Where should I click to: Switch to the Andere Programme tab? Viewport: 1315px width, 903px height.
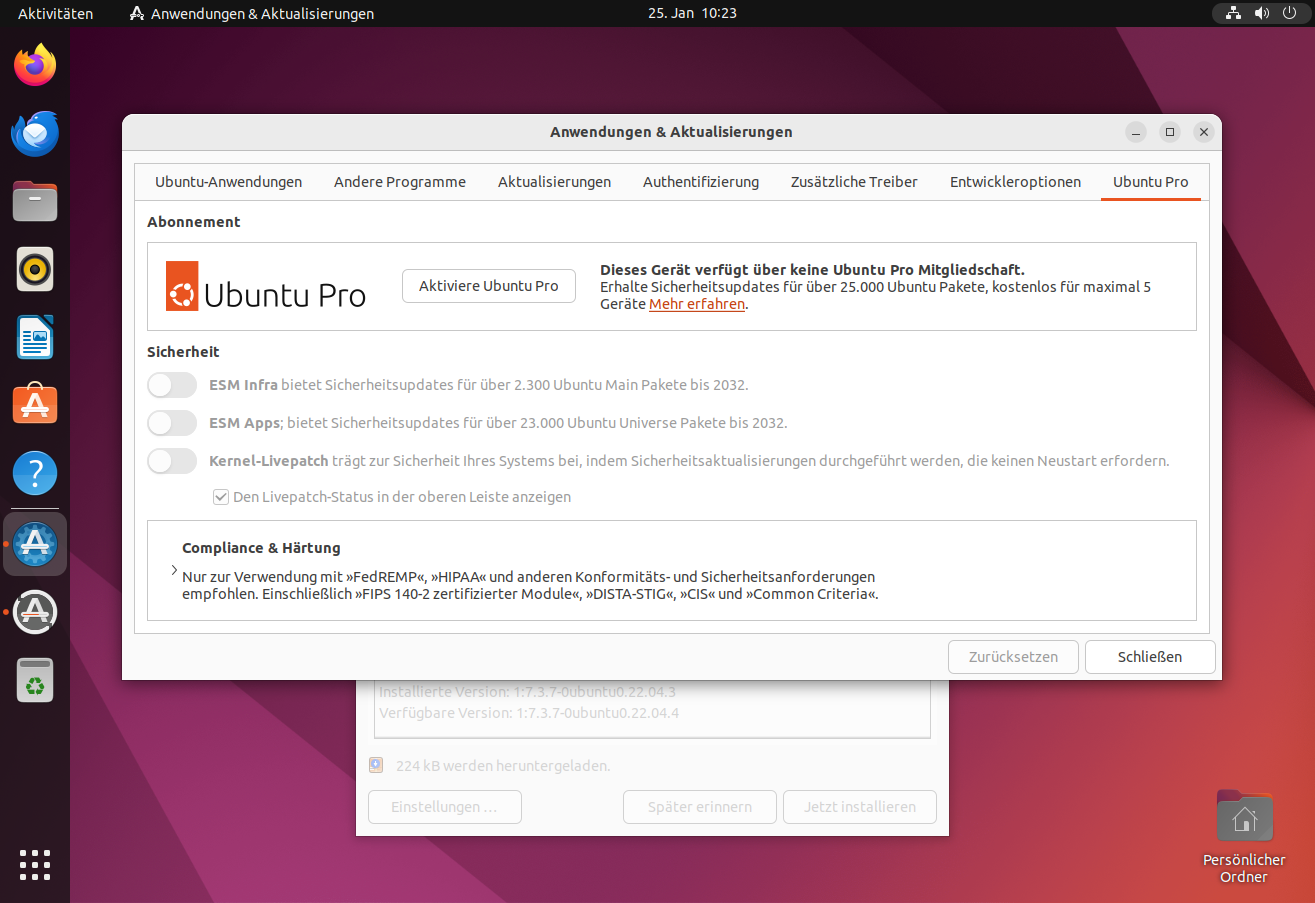(400, 182)
